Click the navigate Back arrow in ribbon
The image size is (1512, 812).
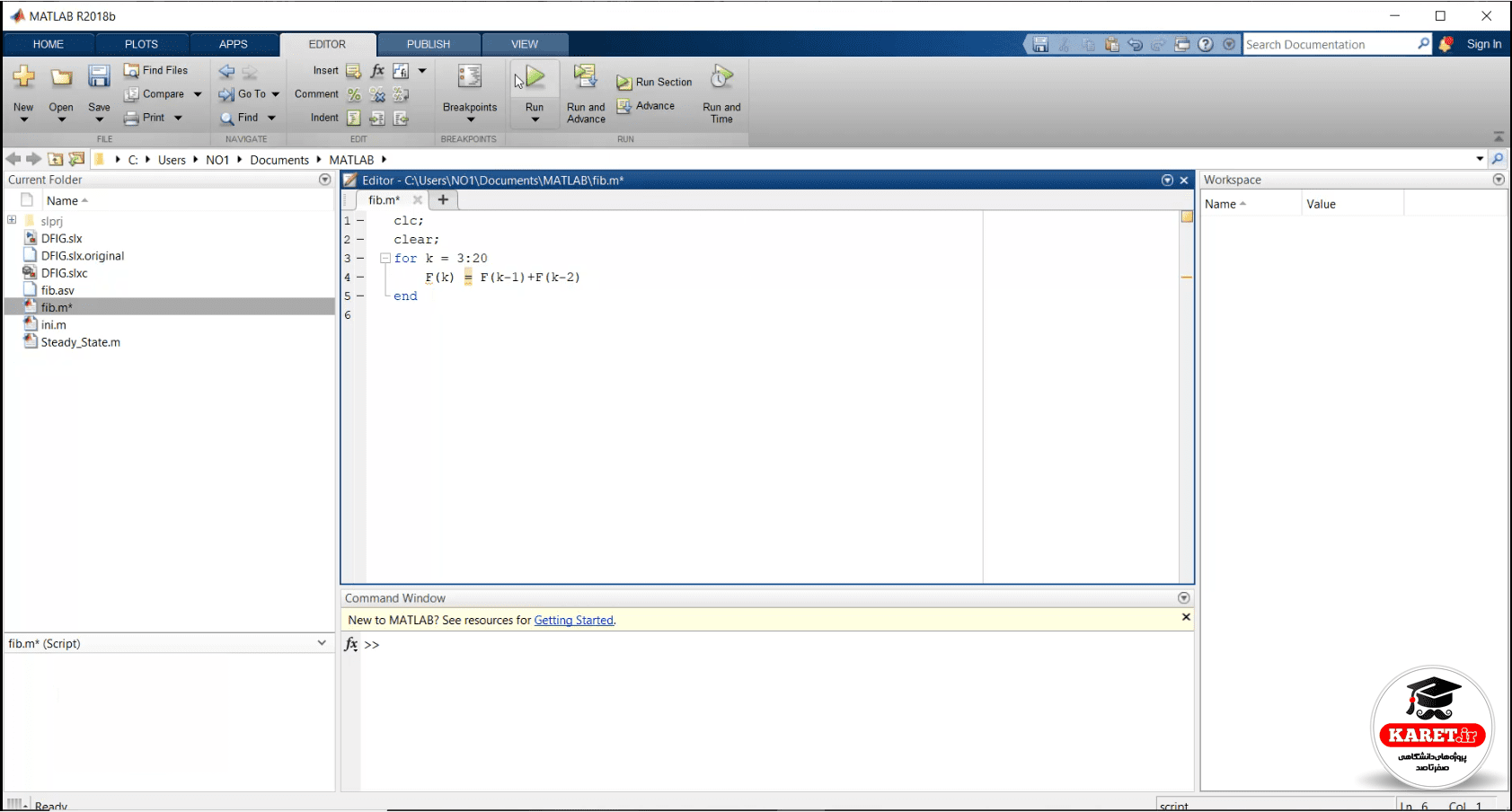coord(226,71)
